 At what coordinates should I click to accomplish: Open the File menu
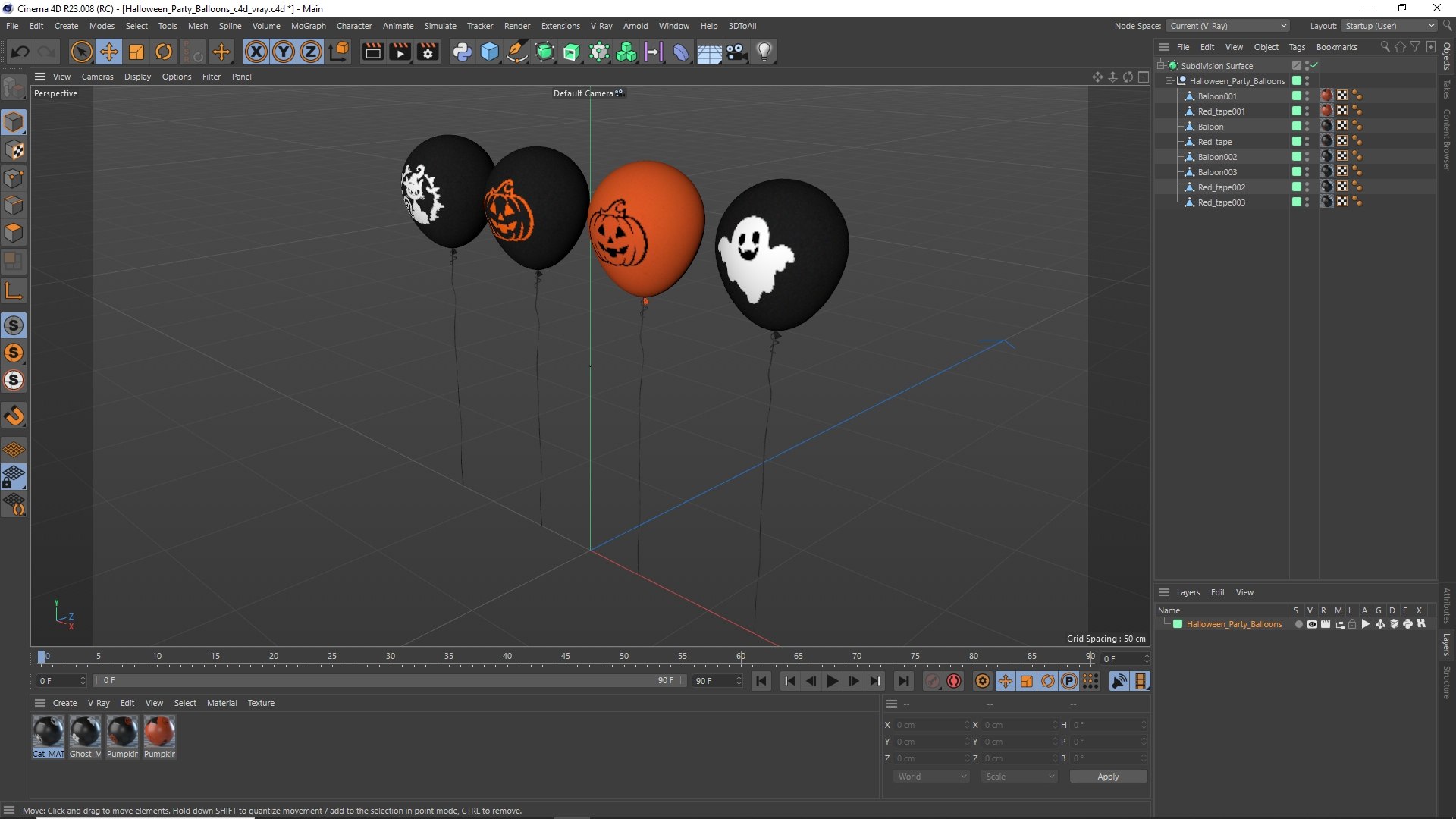(12, 26)
